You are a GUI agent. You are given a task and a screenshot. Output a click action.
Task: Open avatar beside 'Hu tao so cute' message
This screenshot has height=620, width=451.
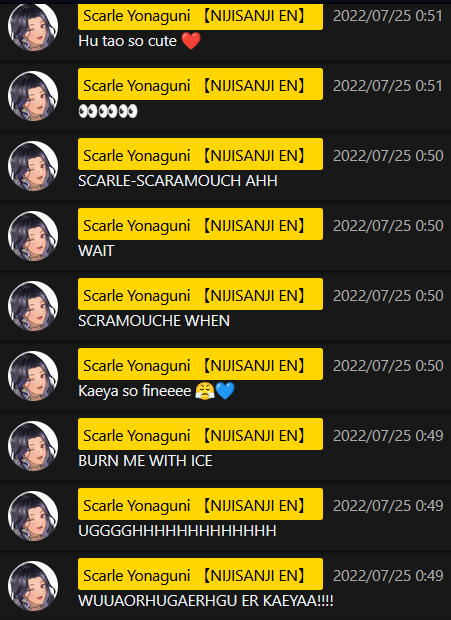[x=33, y=26]
